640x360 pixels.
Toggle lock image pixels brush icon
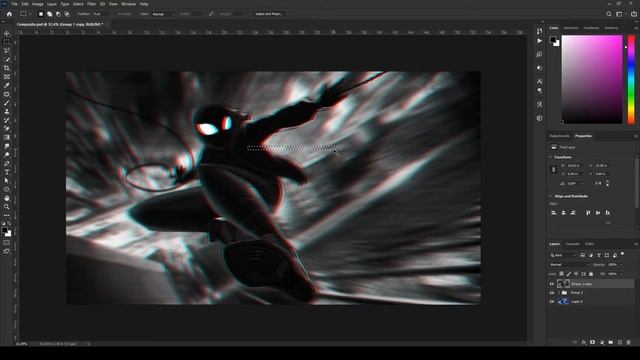click(569, 274)
